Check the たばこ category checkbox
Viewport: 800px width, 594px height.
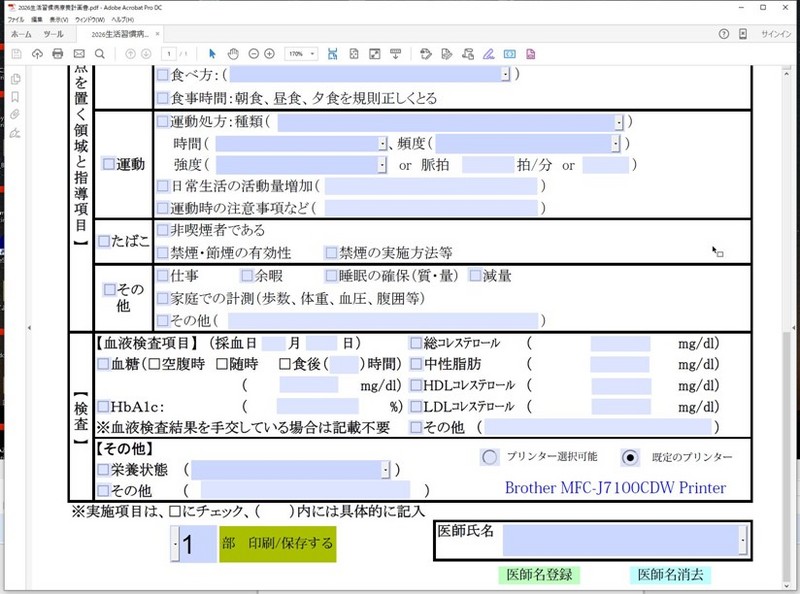pyautogui.click(x=104, y=241)
